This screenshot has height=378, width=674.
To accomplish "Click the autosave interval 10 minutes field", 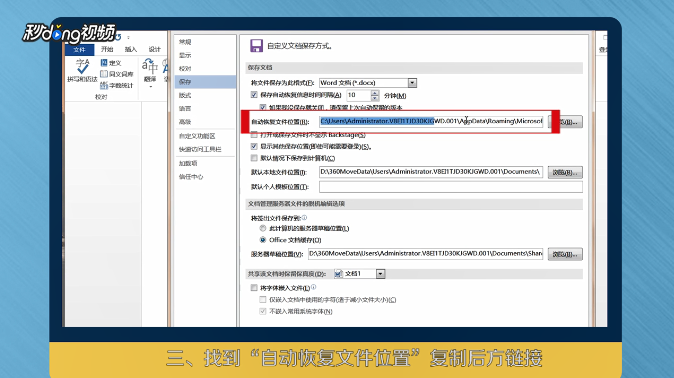I will click(358, 95).
